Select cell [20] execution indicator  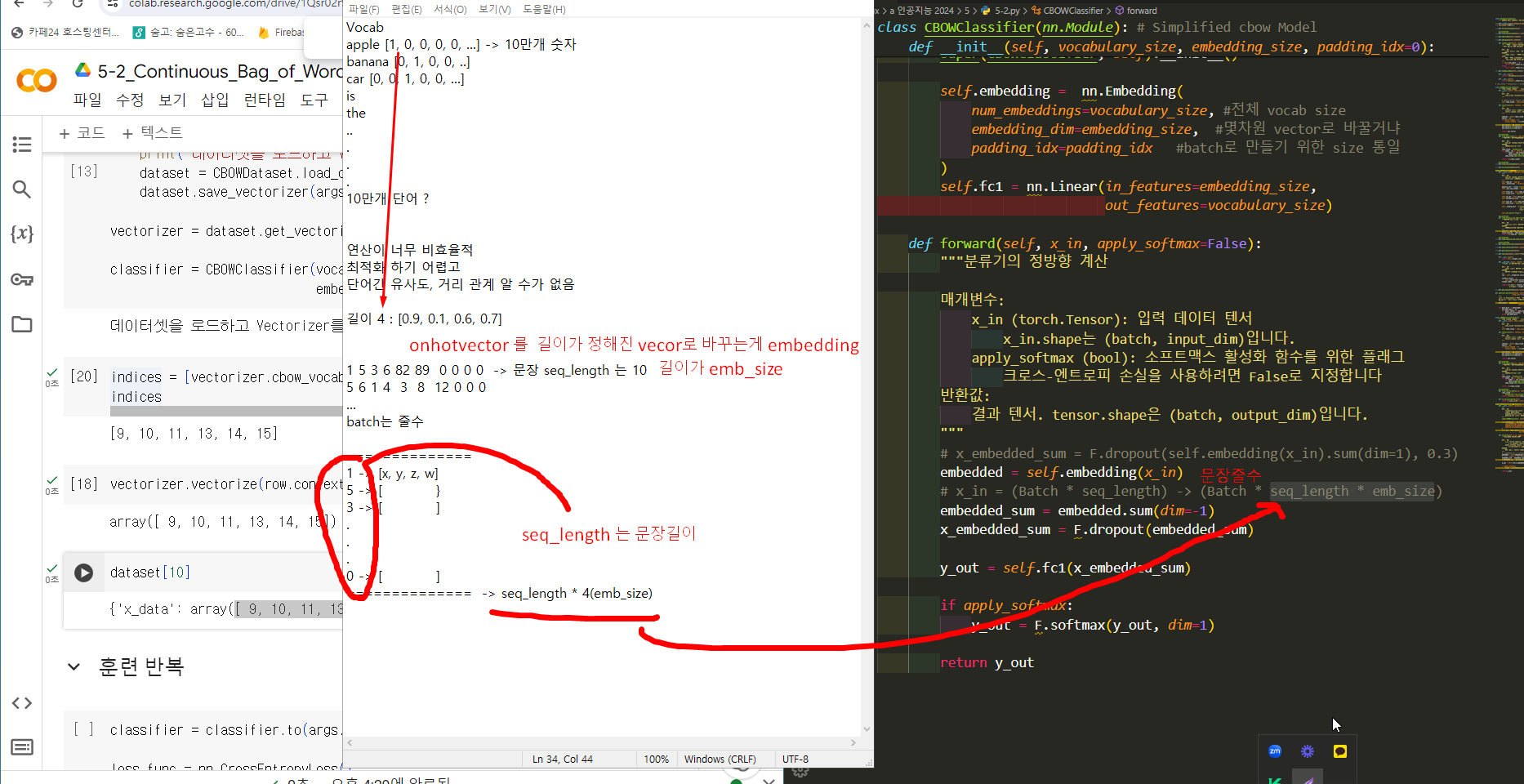click(83, 376)
